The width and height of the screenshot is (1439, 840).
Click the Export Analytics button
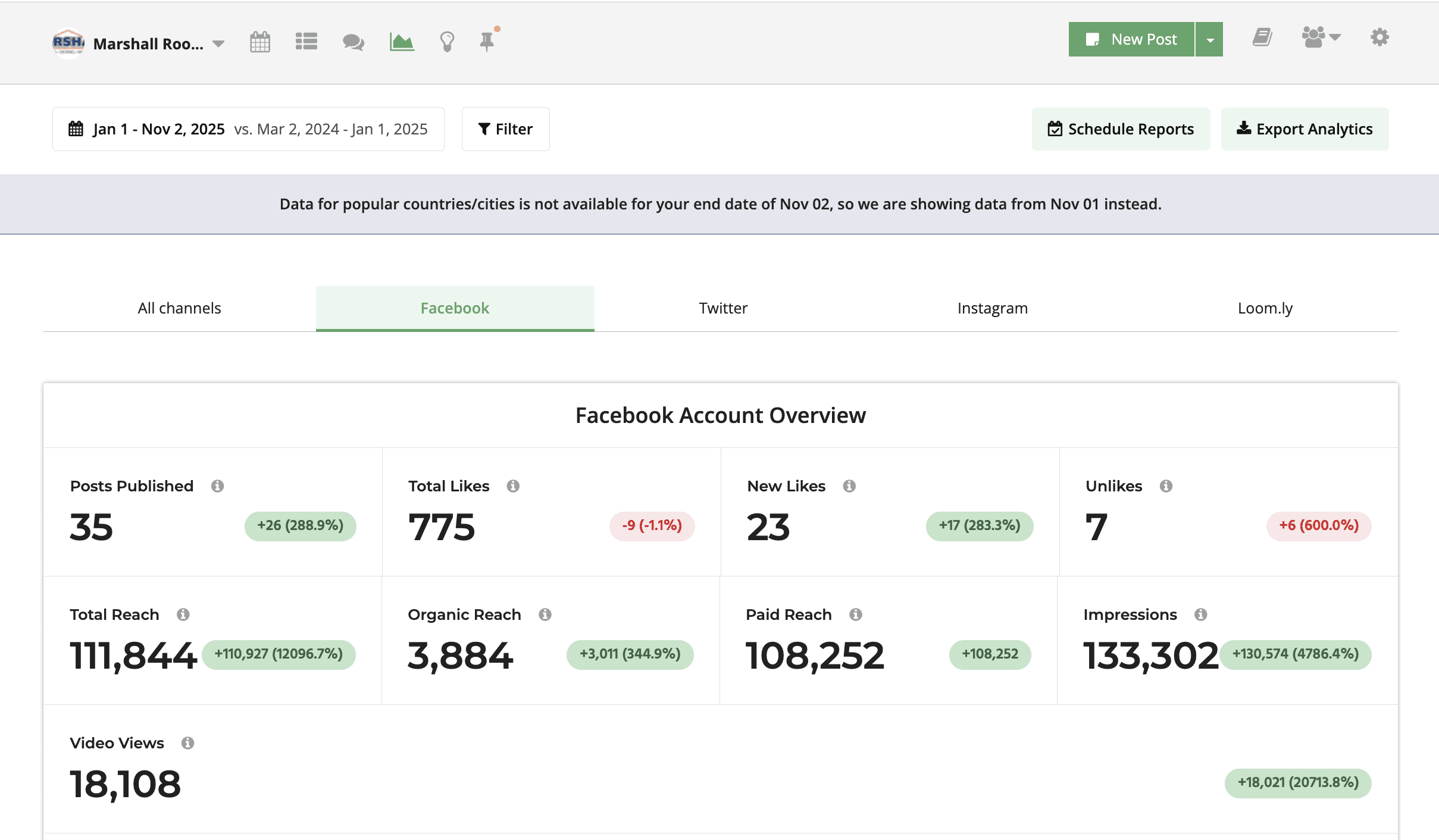(1305, 129)
